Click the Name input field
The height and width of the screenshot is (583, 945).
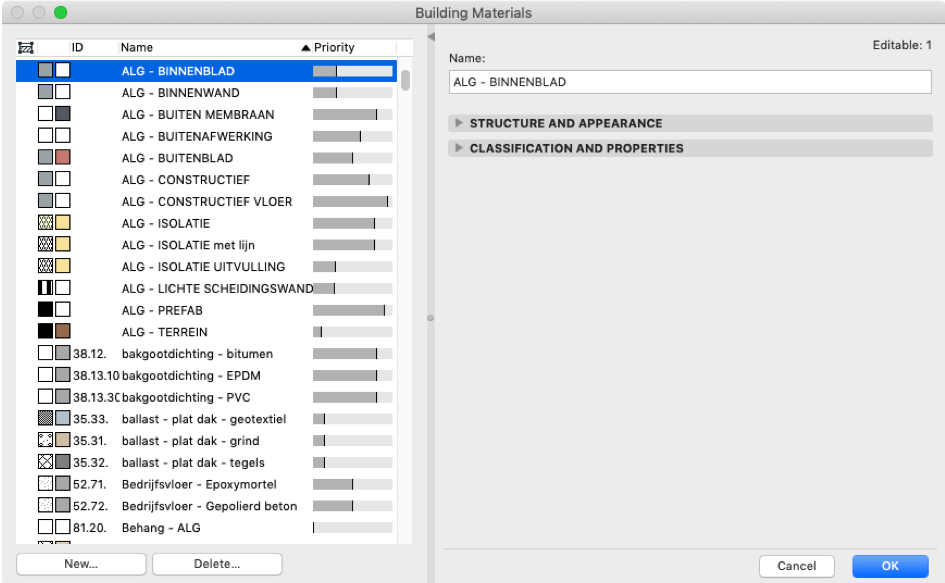(690, 82)
